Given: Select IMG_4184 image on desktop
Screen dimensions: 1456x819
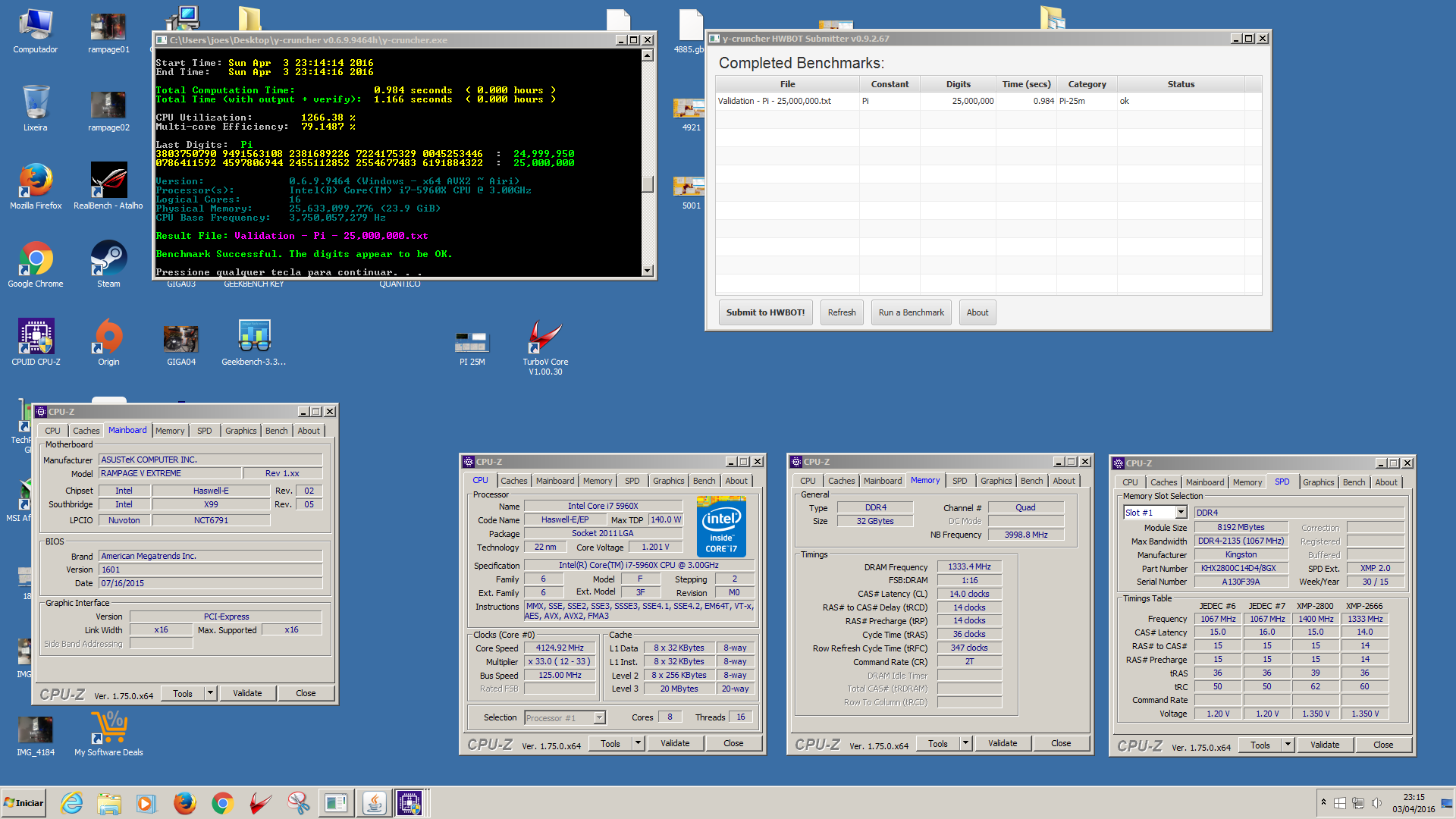Looking at the screenshot, I should tap(36, 736).
